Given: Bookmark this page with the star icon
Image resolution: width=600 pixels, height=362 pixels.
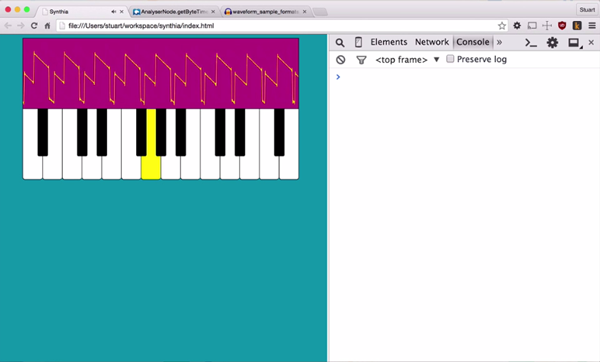Looking at the screenshot, I should (502, 26).
